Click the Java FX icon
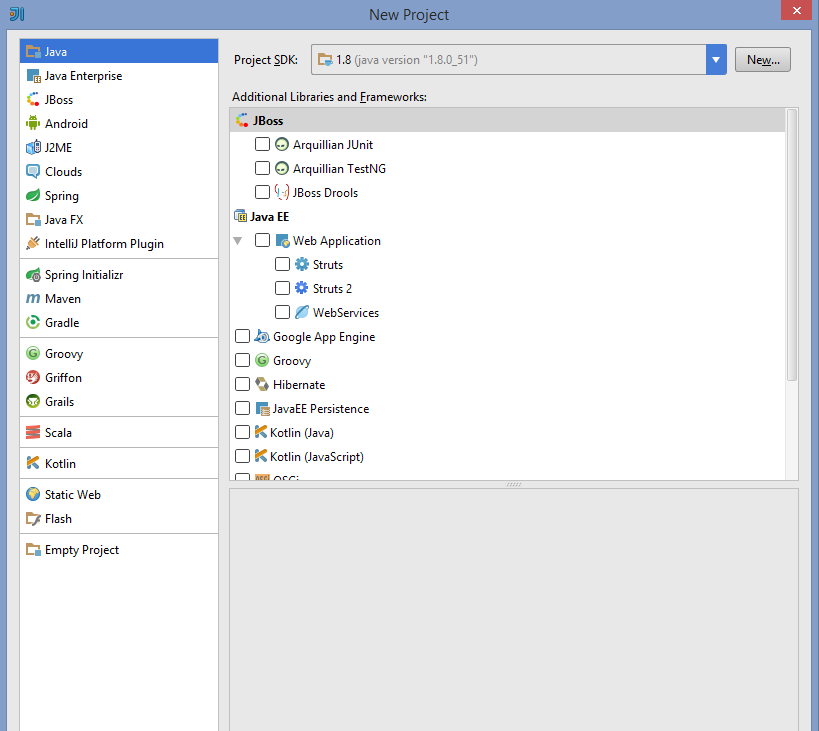The width and height of the screenshot is (819, 731). [x=33, y=220]
